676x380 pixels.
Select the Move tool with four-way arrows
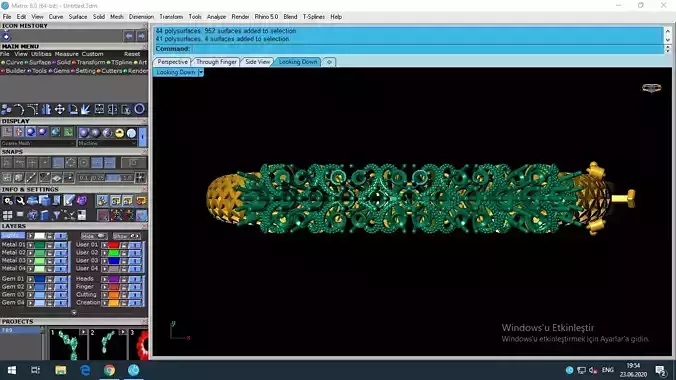(59, 109)
